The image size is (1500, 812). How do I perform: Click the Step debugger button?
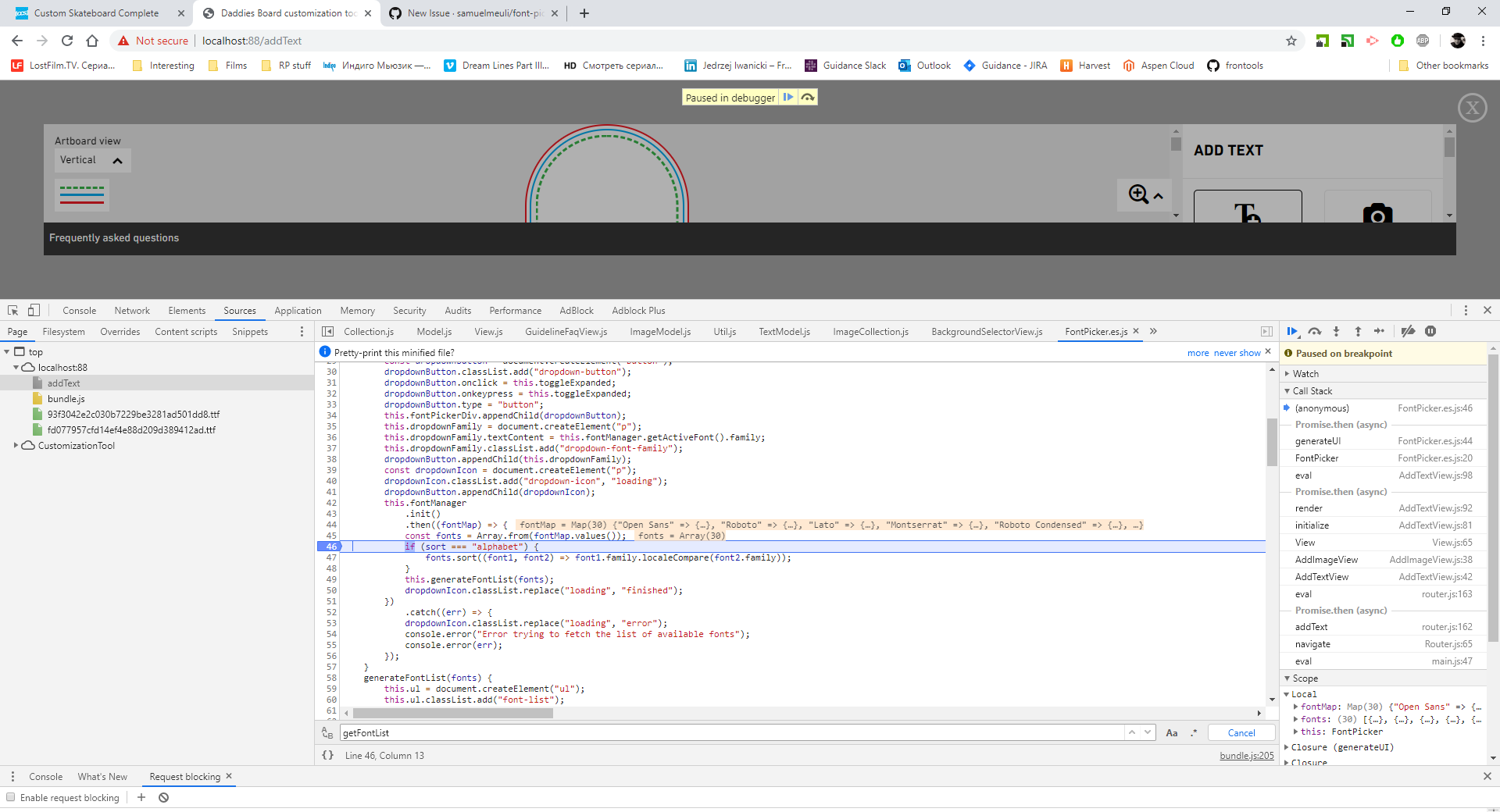tap(1380, 332)
